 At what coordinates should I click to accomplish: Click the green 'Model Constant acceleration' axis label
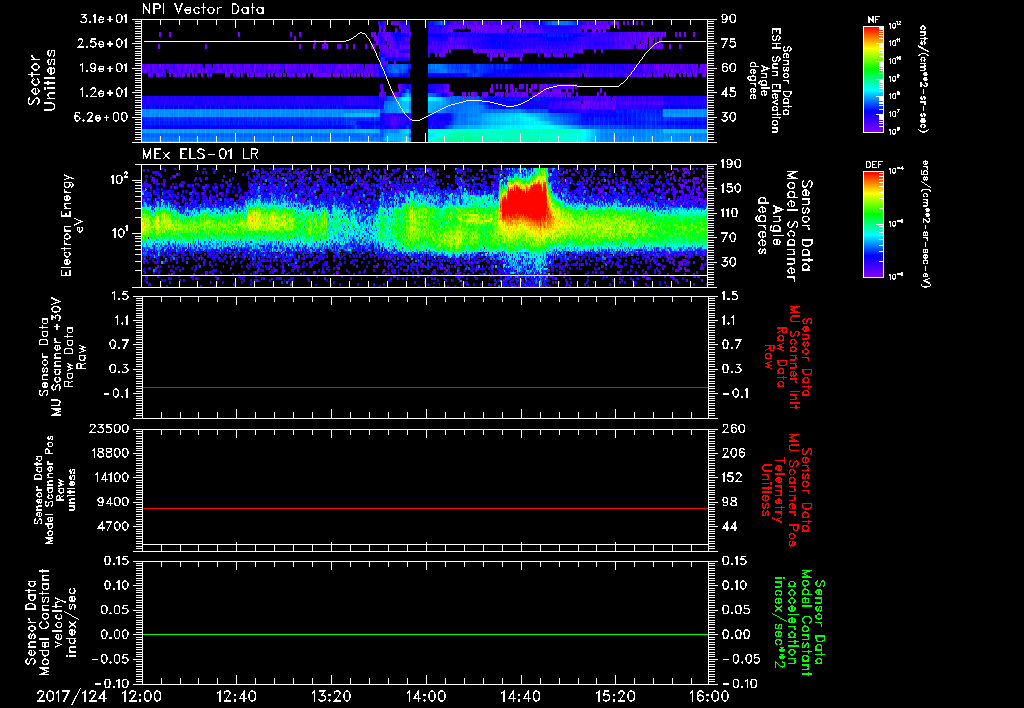click(x=799, y=622)
